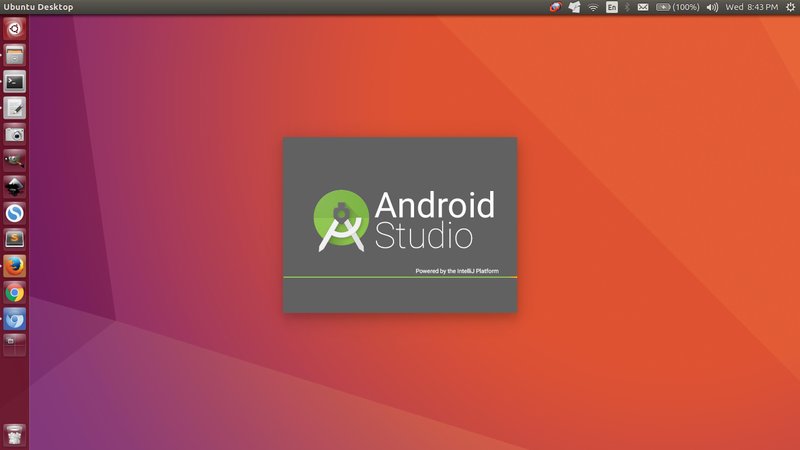Open the Bluetooth indicator menu

coord(628,7)
